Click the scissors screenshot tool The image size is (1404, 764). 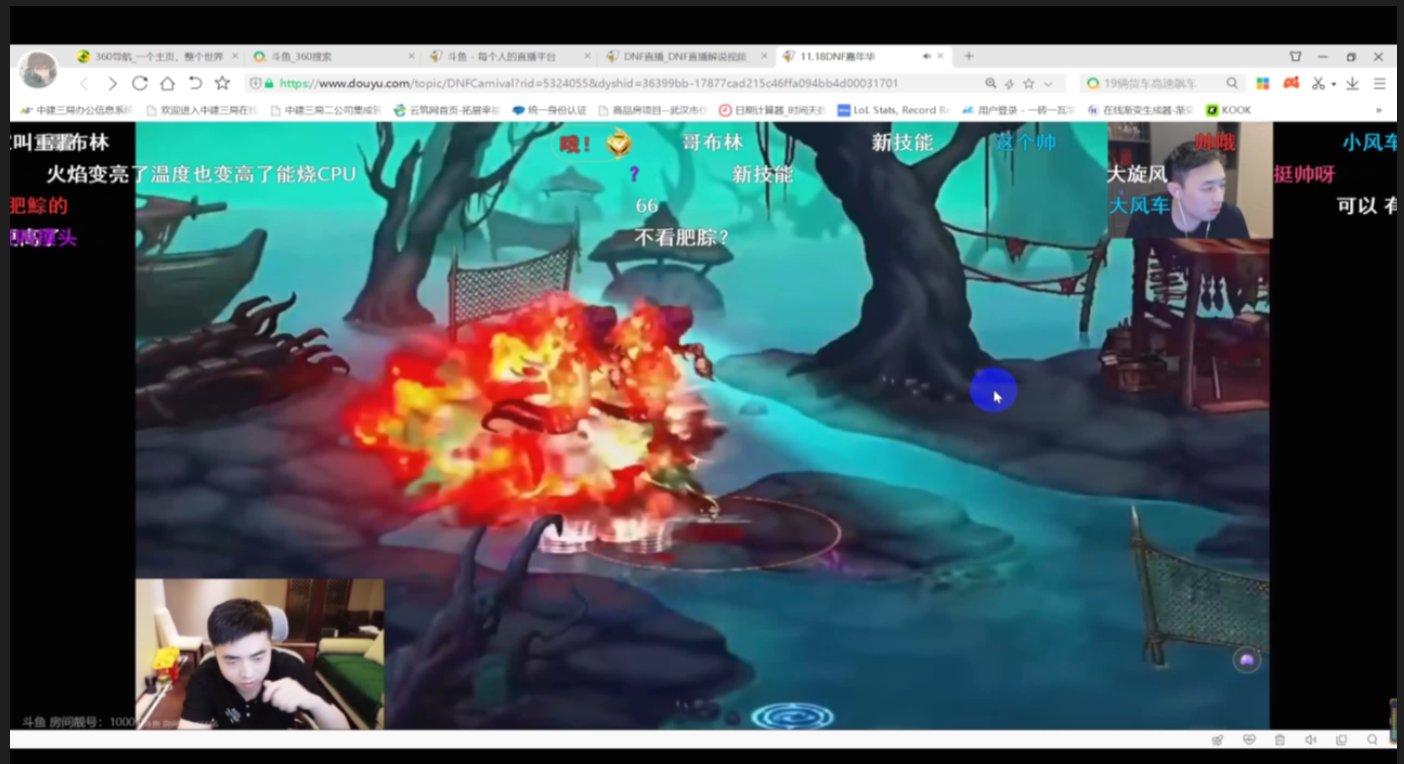point(1318,83)
